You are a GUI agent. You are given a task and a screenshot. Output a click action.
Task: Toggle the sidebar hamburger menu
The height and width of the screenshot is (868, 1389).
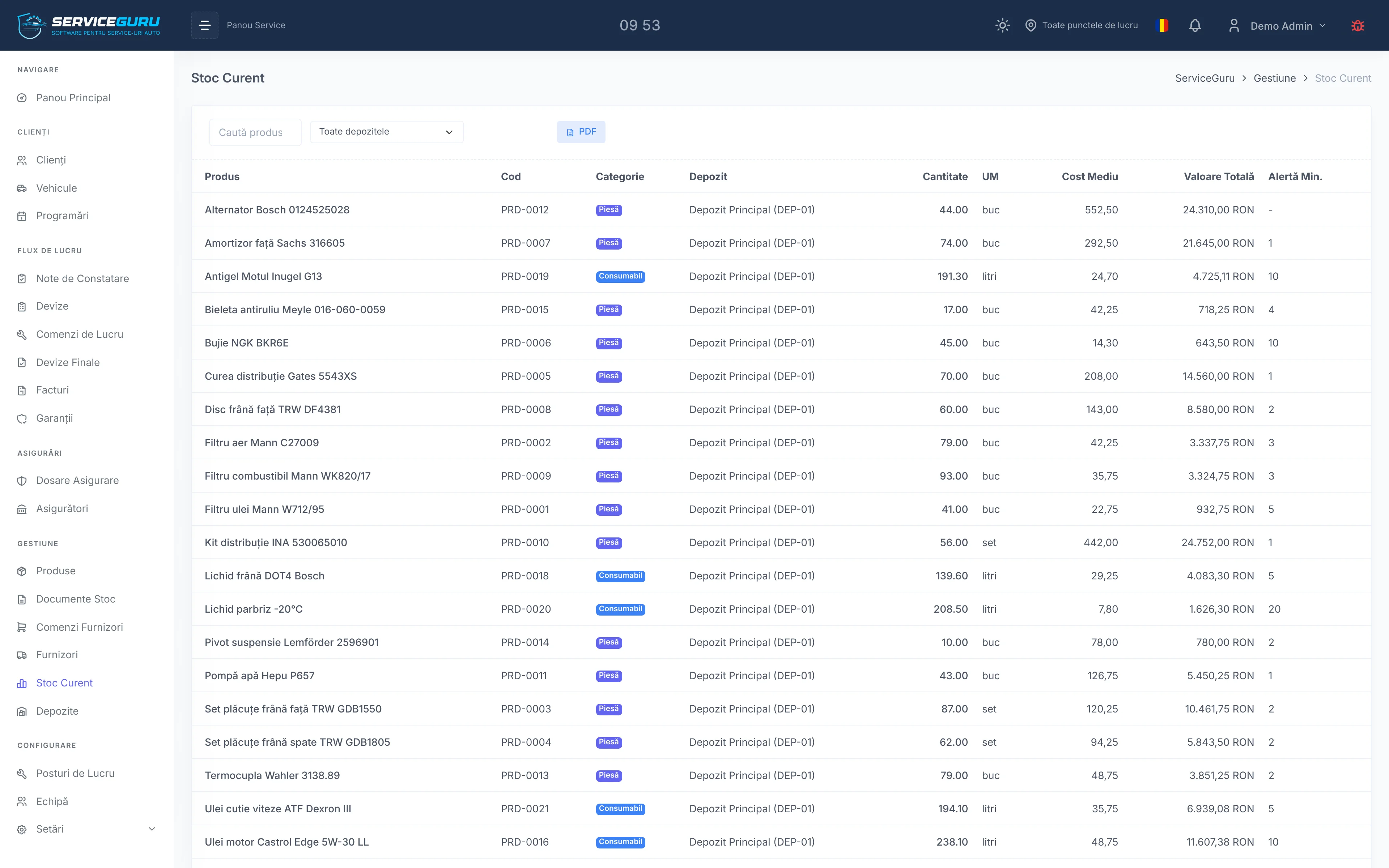click(x=204, y=25)
